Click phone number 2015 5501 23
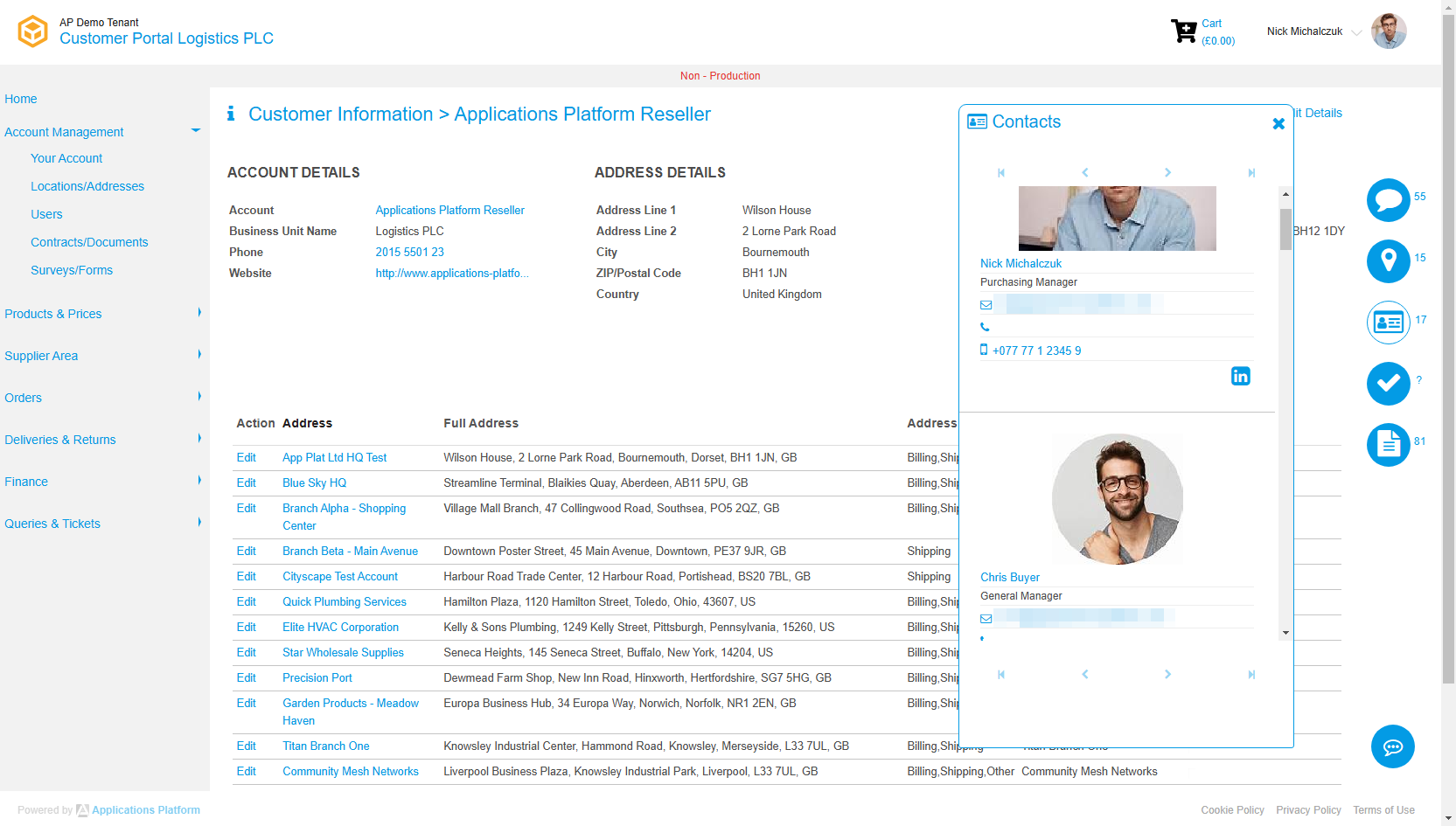Image resolution: width=1456 pixels, height=826 pixels. click(410, 253)
